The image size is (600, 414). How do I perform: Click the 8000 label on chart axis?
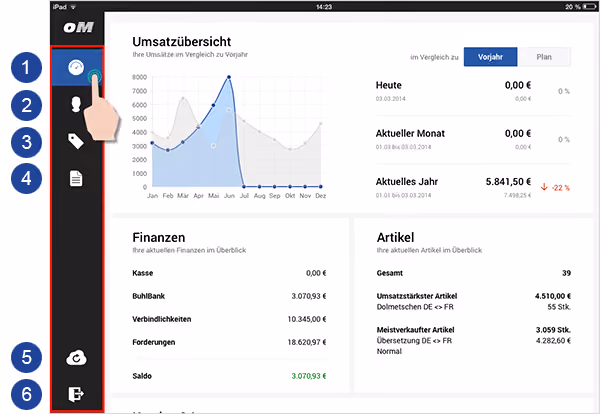(139, 77)
